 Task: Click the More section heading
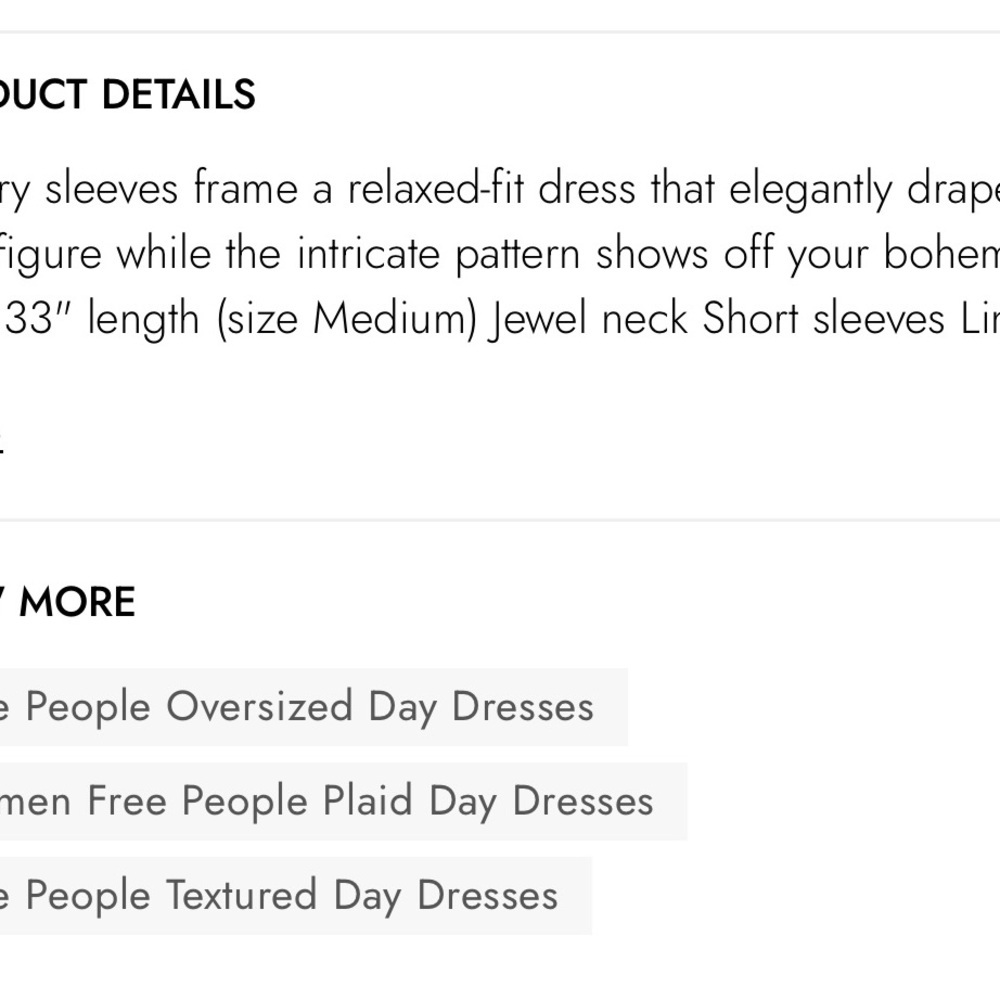coord(76,602)
